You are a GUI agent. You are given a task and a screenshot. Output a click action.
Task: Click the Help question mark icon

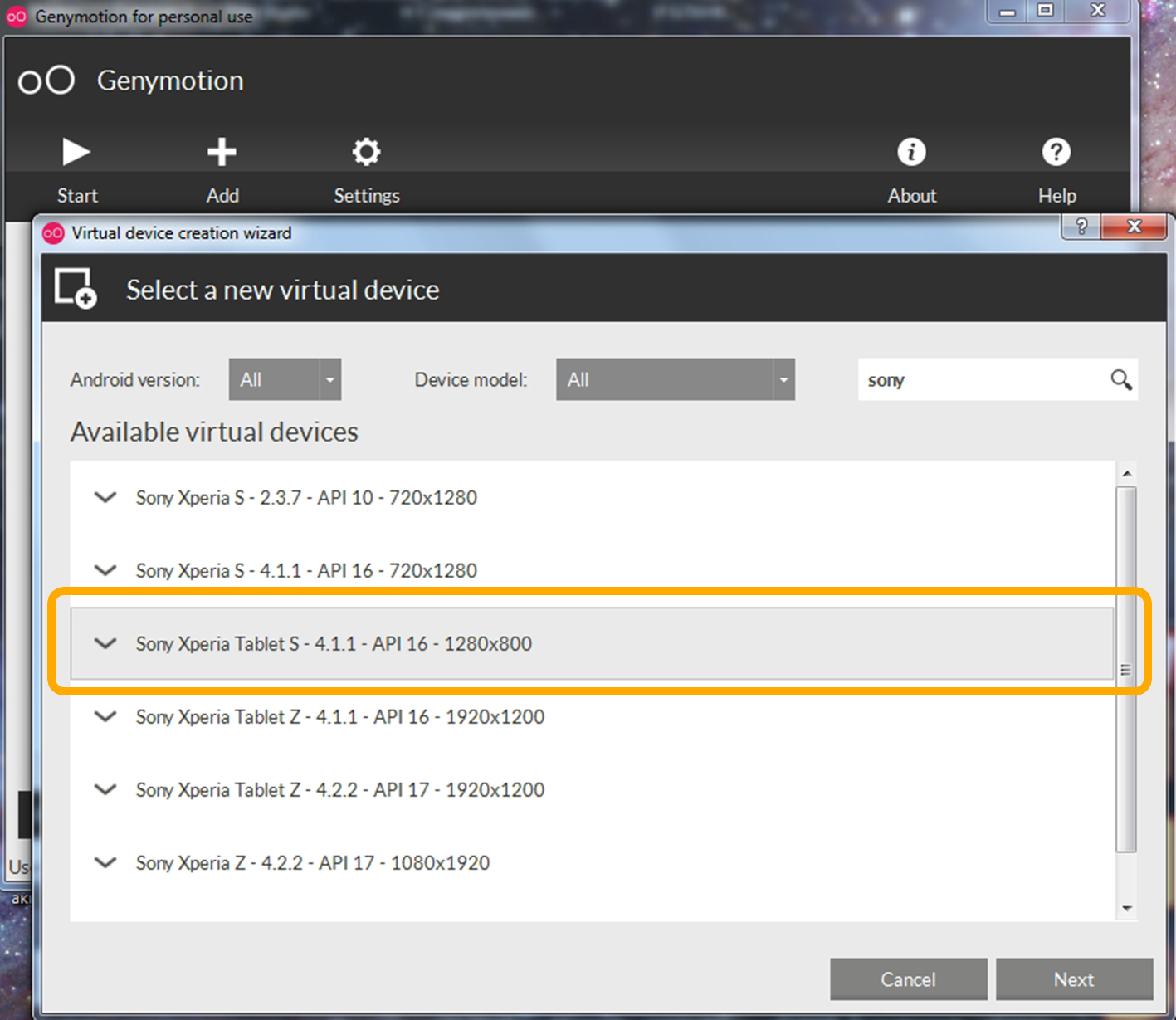pyautogui.click(x=1056, y=152)
